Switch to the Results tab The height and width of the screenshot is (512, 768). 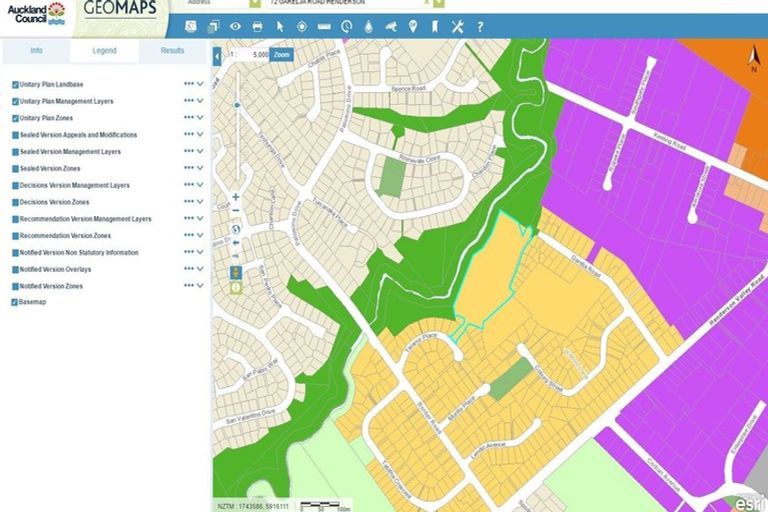(172, 51)
